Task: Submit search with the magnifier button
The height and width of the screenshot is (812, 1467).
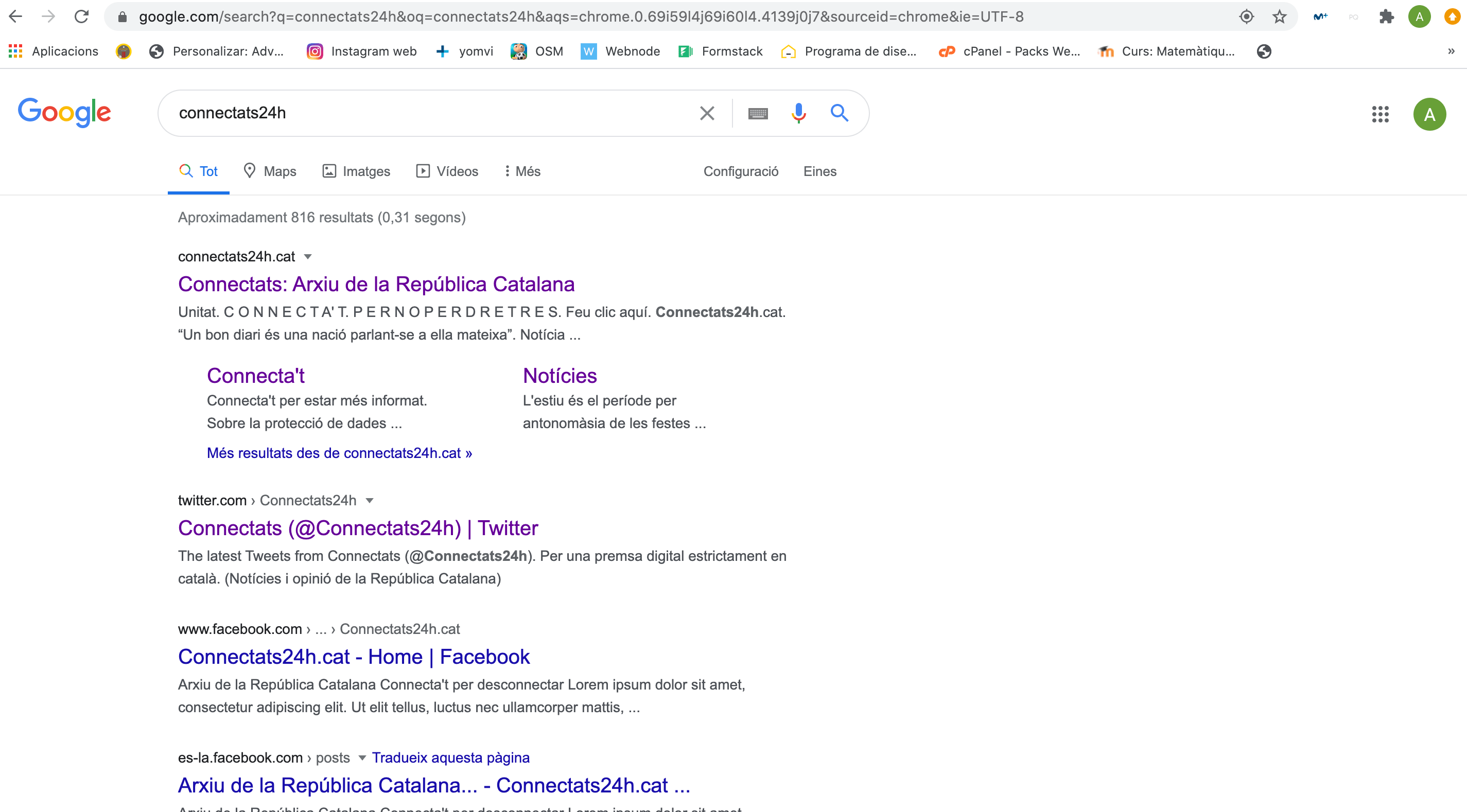Action: point(839,113)
